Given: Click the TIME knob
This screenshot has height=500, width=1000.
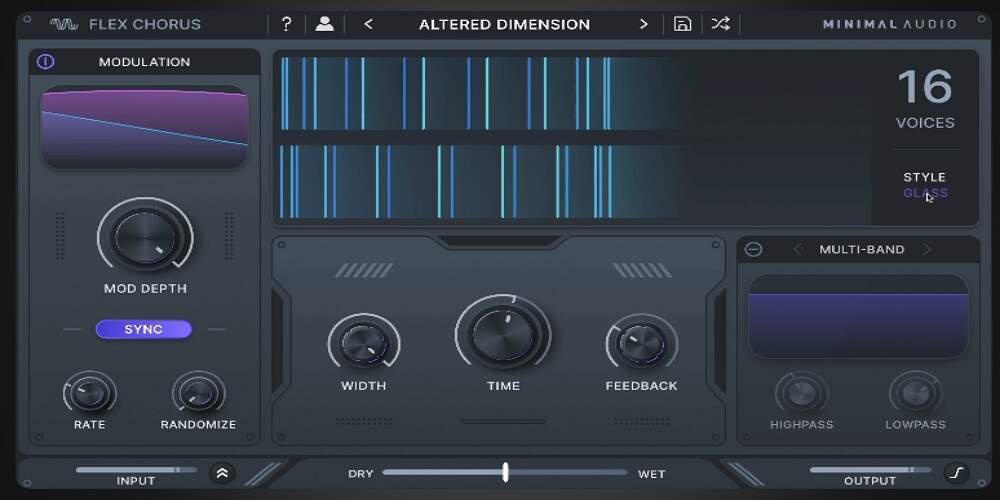Looking at the screenshot, I should tap(503, 334).
